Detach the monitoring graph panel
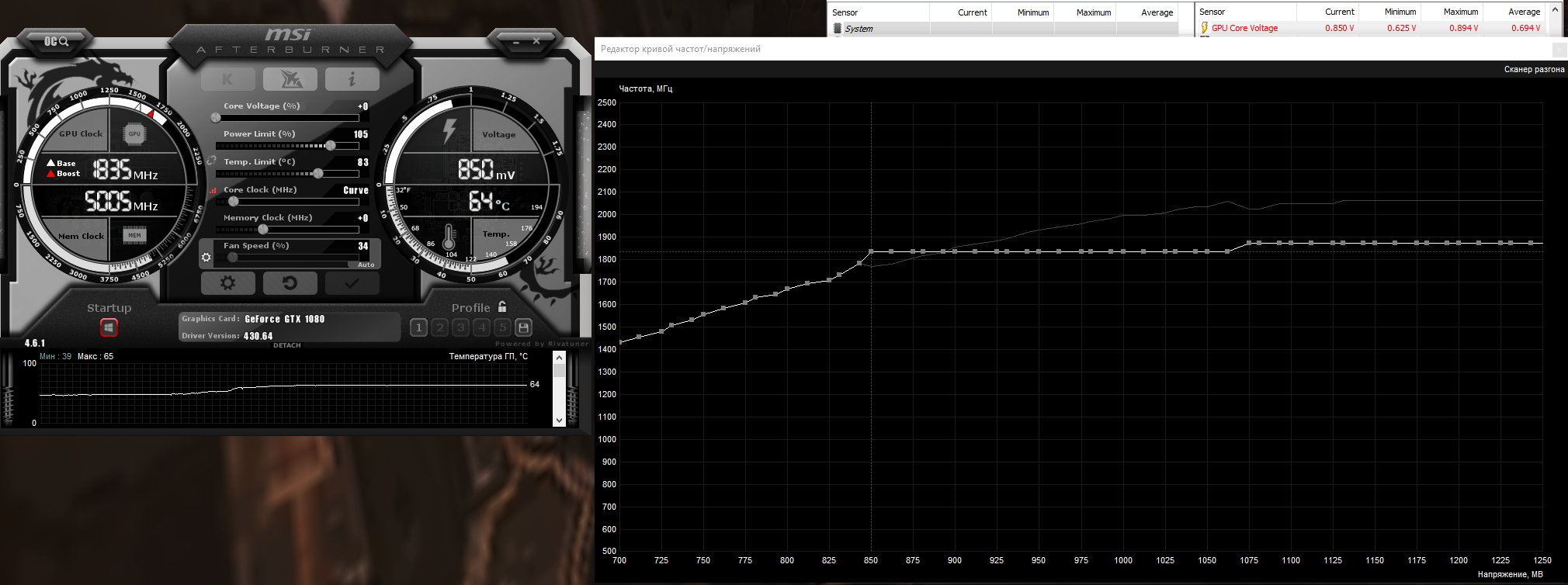This screenshot has width=1568, height=585. 287,345
